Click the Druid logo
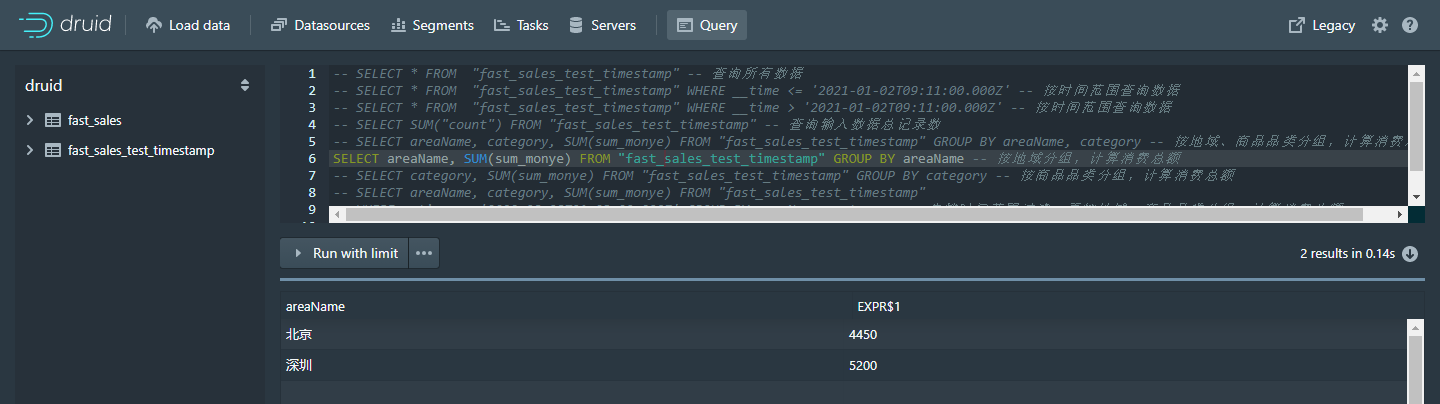Screen dimensions: 1440x404 coord(65,25)
